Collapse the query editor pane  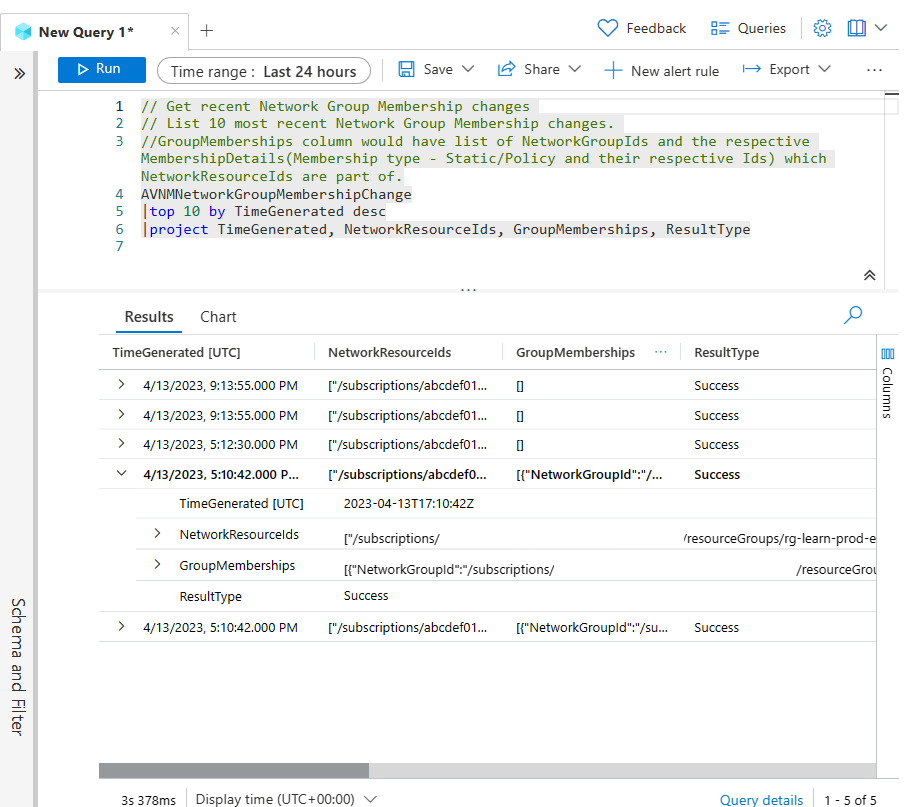pos(868,274)
